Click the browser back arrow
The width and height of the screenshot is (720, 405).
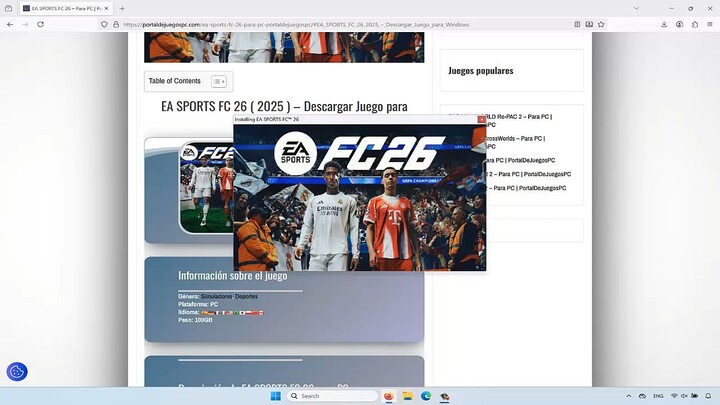click(10, 24)
